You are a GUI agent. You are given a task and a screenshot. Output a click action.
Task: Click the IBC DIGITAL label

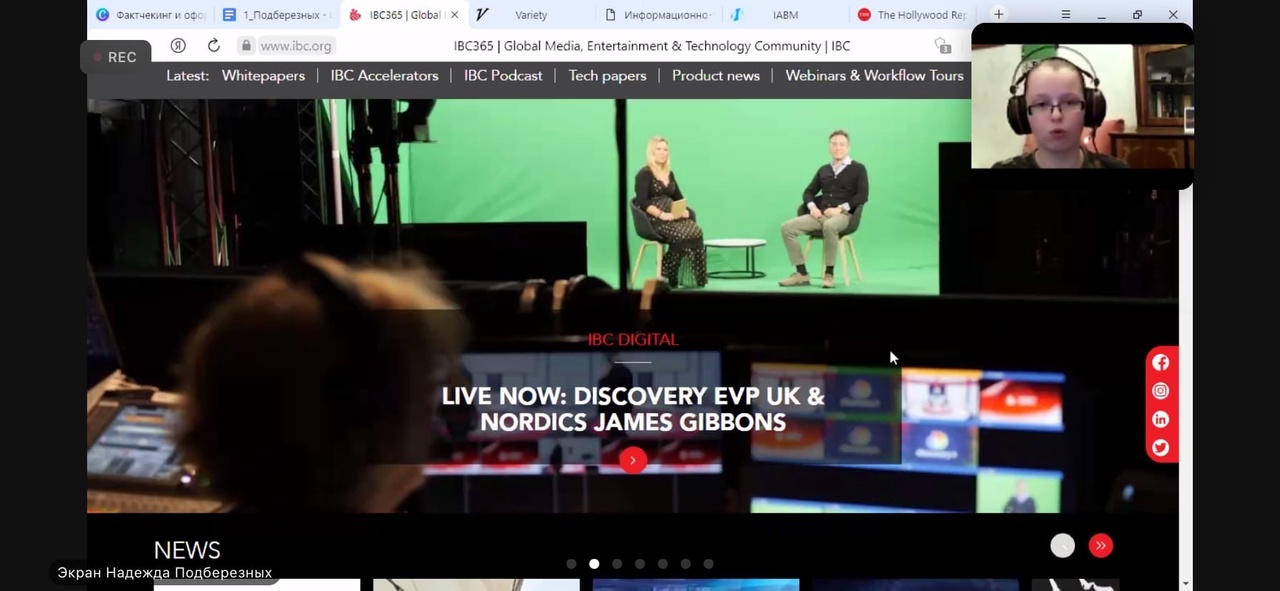point(633,339)
